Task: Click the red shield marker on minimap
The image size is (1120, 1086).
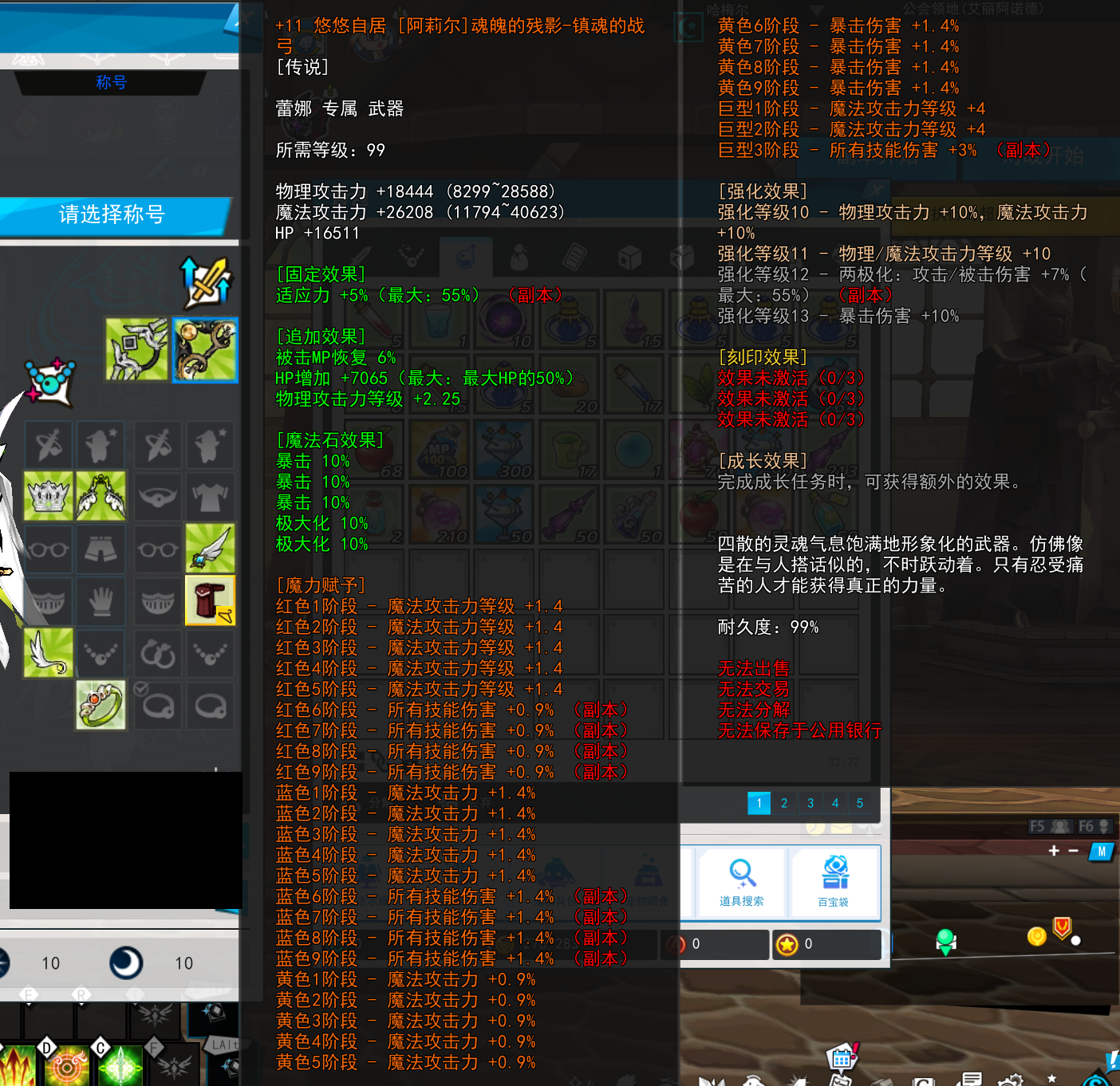Action: 1062,927
